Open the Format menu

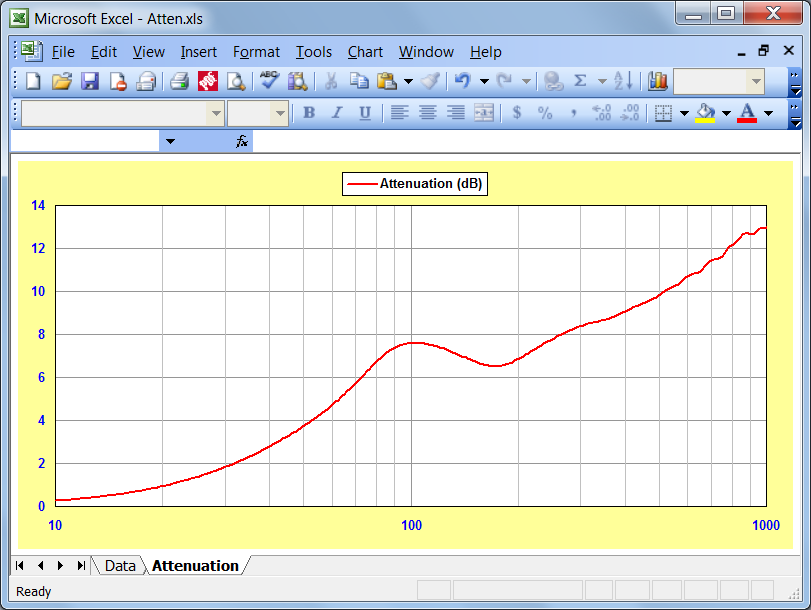pyautogui.click(x=256, y=52)
